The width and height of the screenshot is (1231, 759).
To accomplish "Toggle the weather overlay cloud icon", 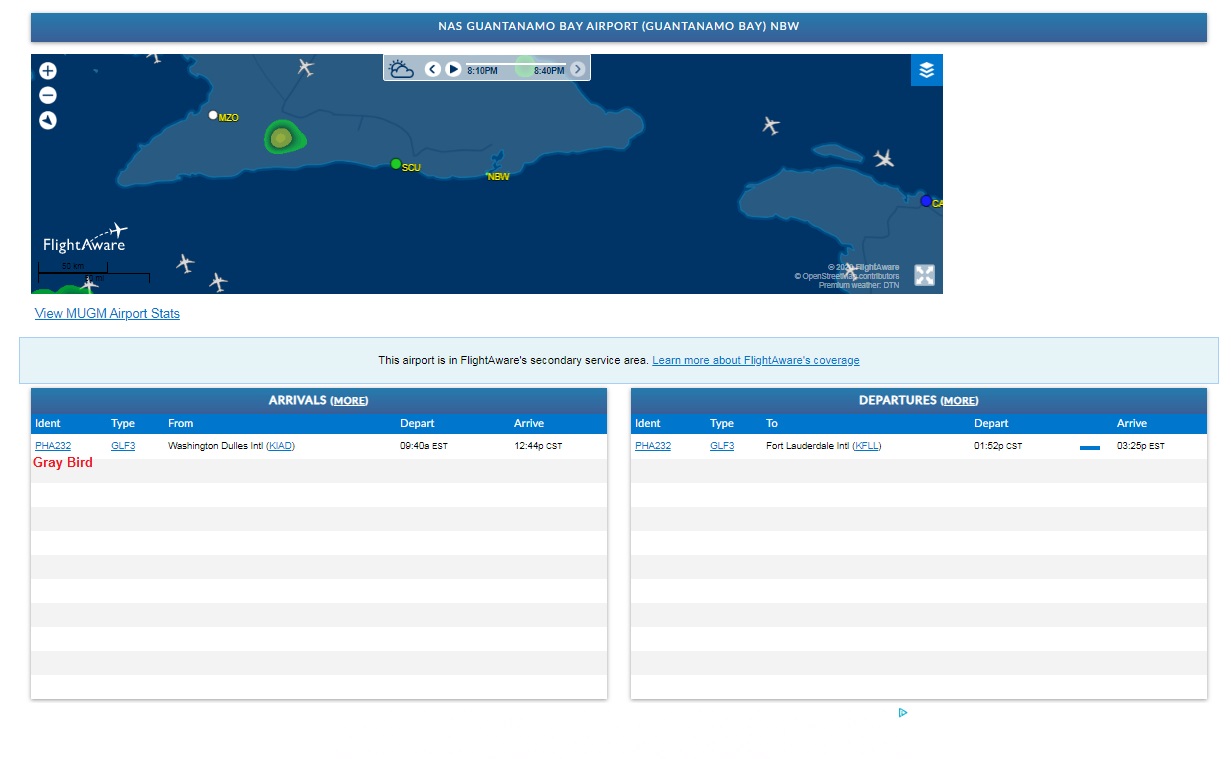I will click(x=402, y=69).
